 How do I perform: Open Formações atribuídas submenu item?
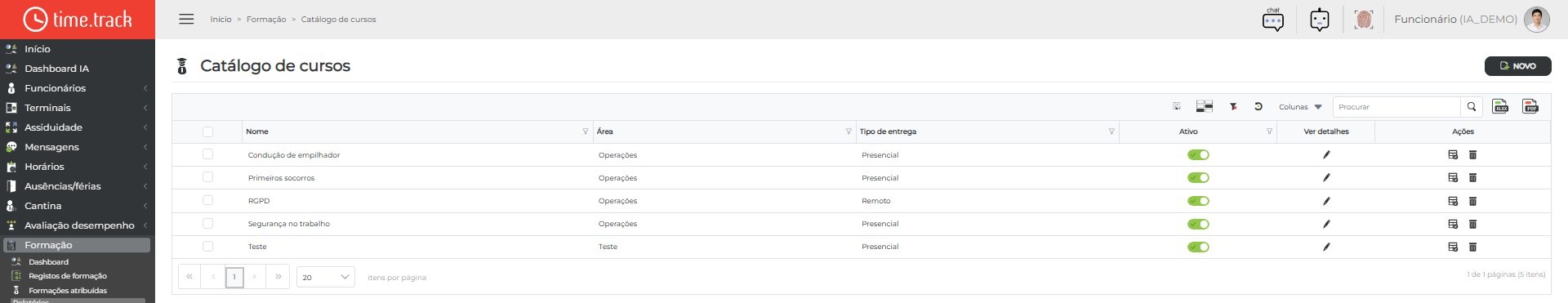pos(67,291)
